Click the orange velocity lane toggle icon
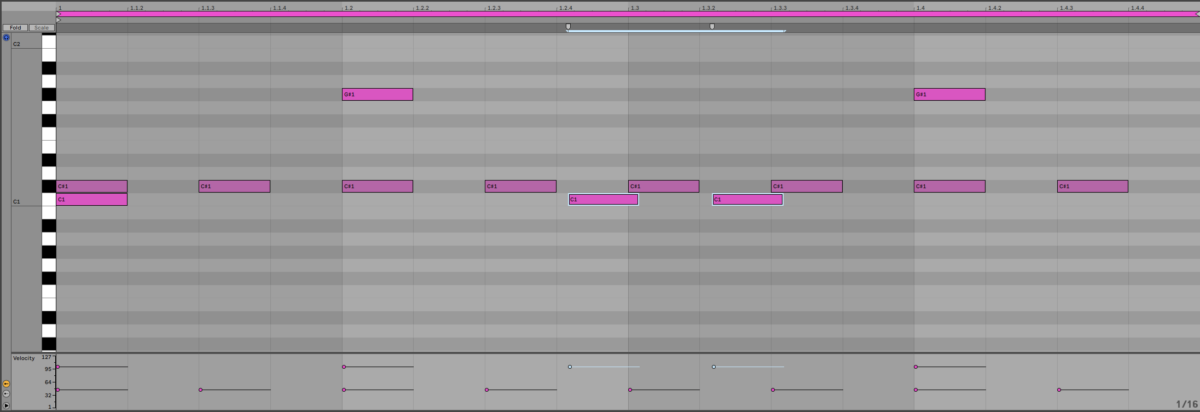 (x=6, y=384)
